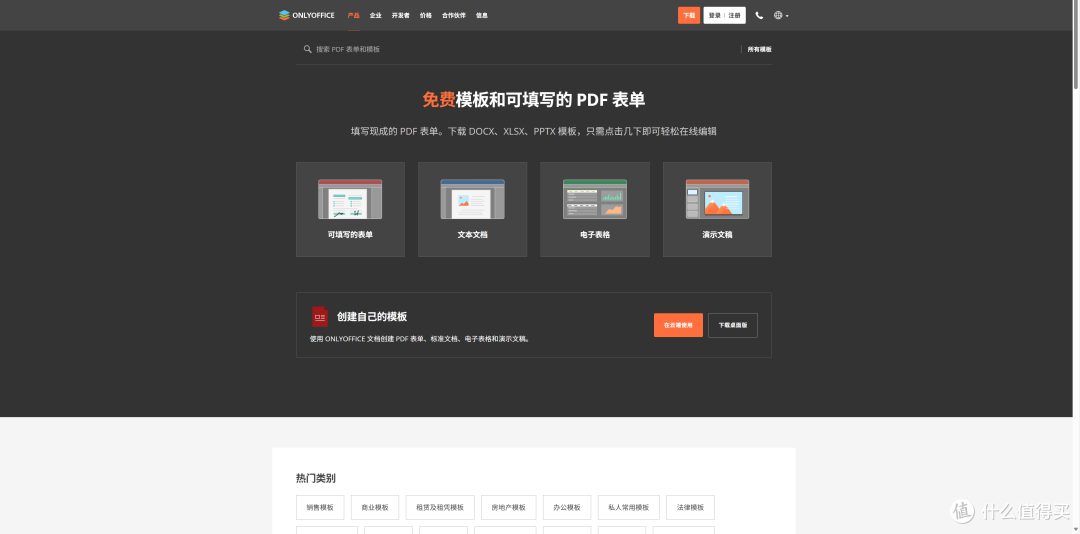1080x534 pixels.
Task: Open the 信息 menu
Action: tap(481, 15)
